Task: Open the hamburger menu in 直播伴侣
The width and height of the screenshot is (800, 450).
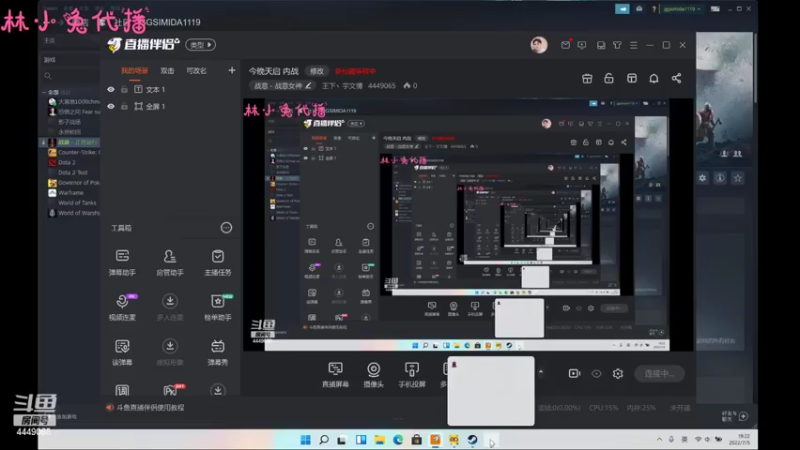Action: coord(634,45)
